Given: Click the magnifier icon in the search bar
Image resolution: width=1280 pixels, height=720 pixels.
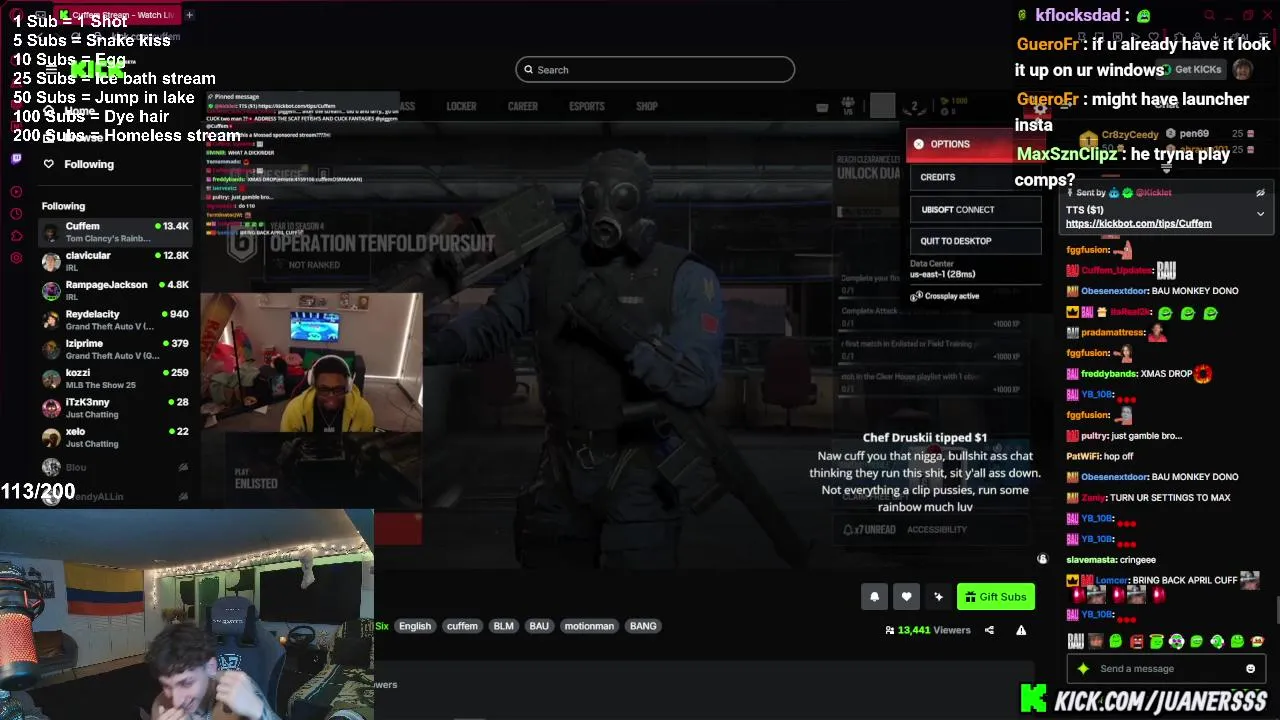Looking at the screenshot, I should [x=529, y=70].
